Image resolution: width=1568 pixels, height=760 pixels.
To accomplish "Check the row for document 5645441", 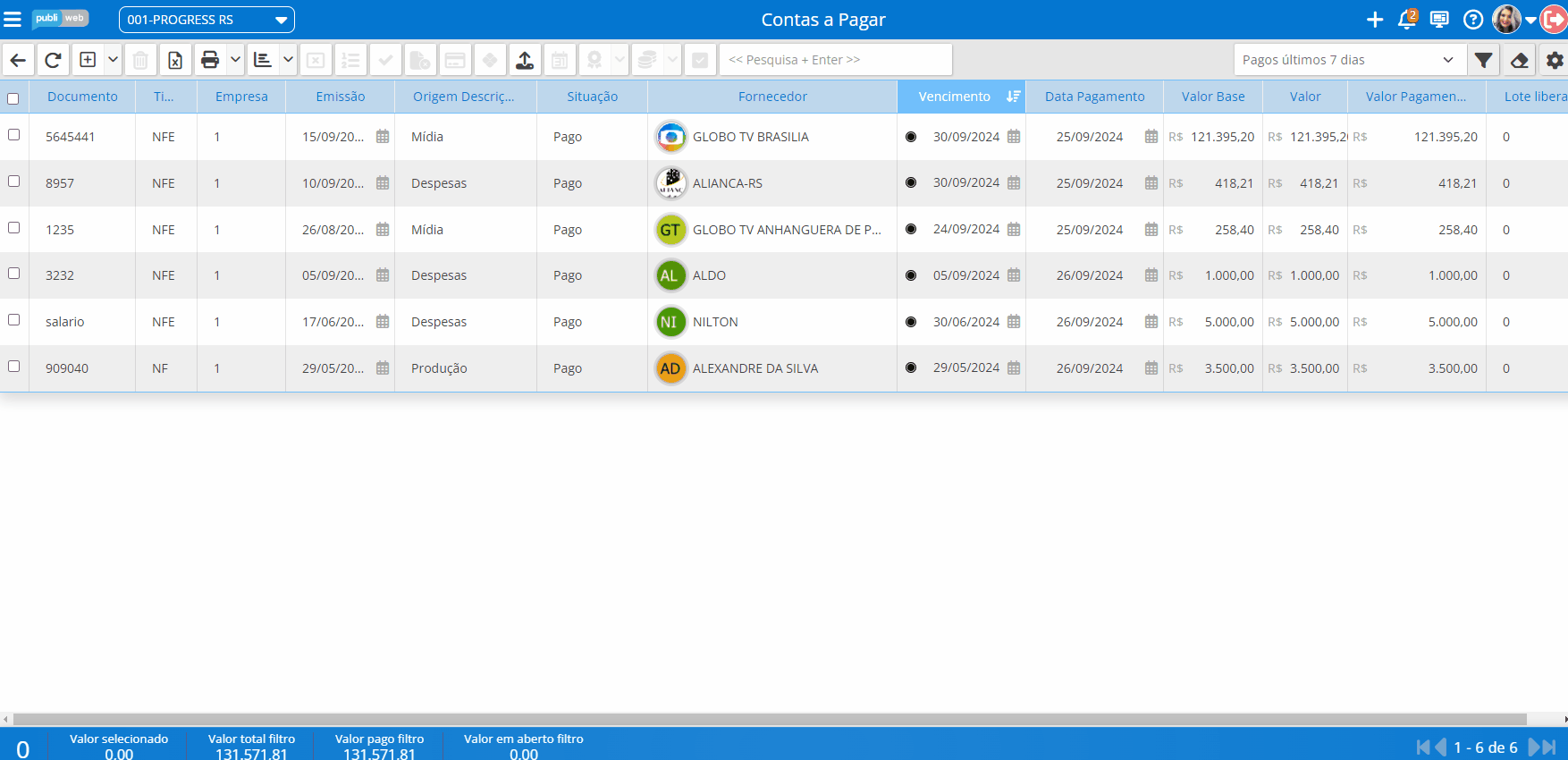I will point(13,134).
